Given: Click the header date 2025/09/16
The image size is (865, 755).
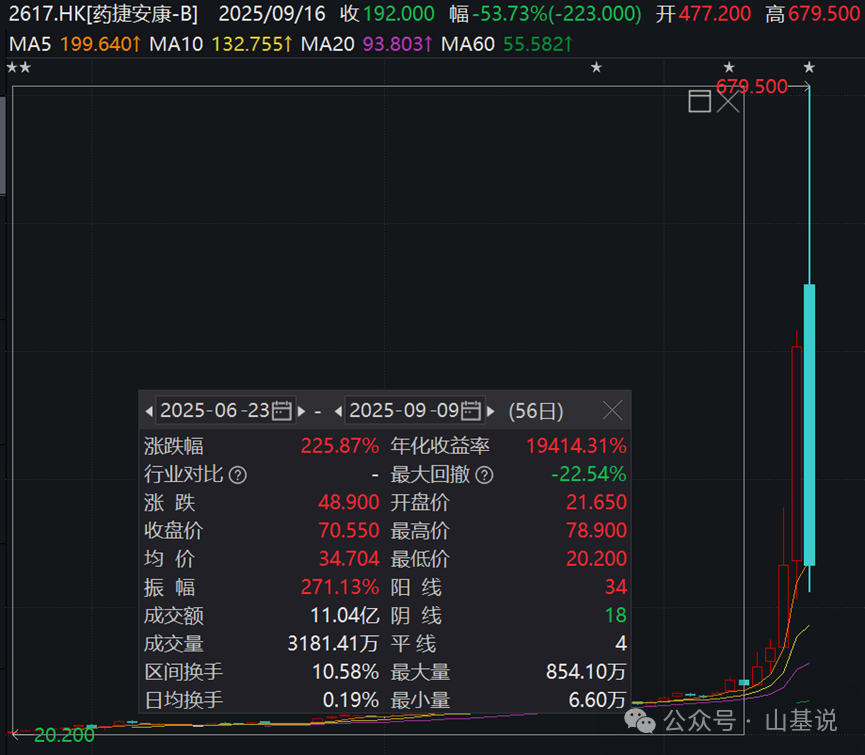Looking at the screenshot, I should click(272, 14).
